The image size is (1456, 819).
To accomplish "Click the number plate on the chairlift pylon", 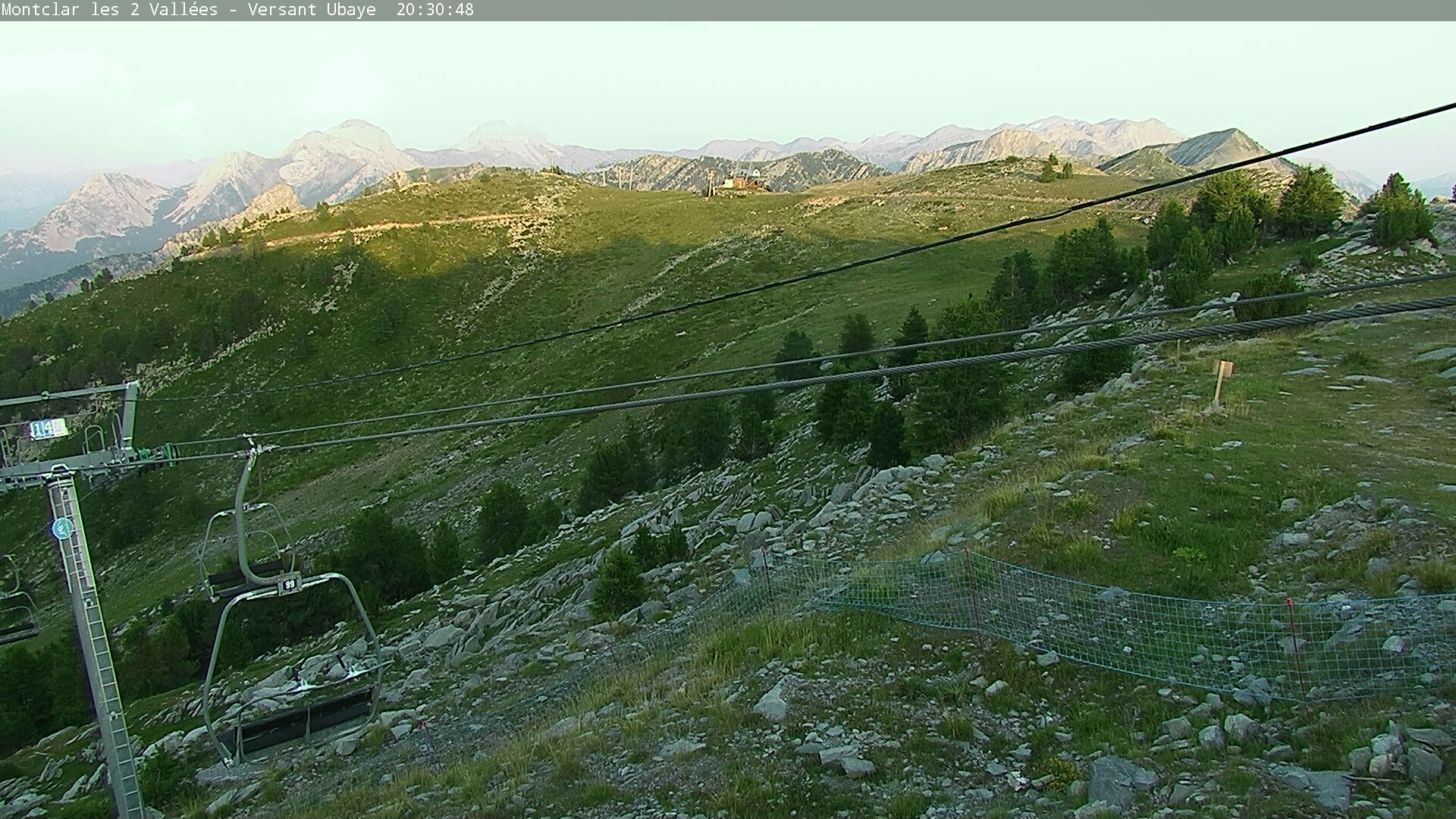I will coord(48,429).
